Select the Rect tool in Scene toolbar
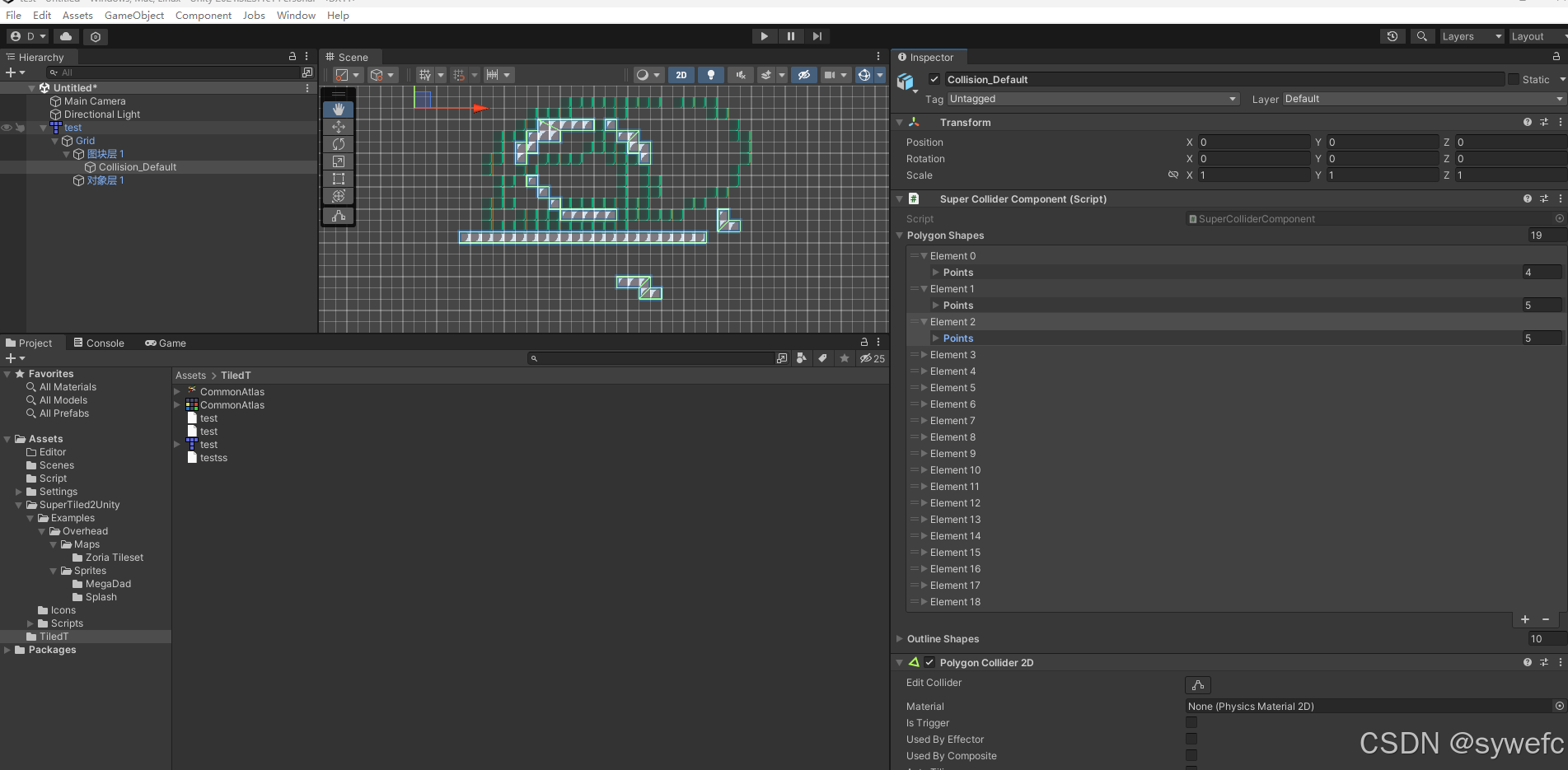The image size is (1568, 770). click(x=339, y=179)
